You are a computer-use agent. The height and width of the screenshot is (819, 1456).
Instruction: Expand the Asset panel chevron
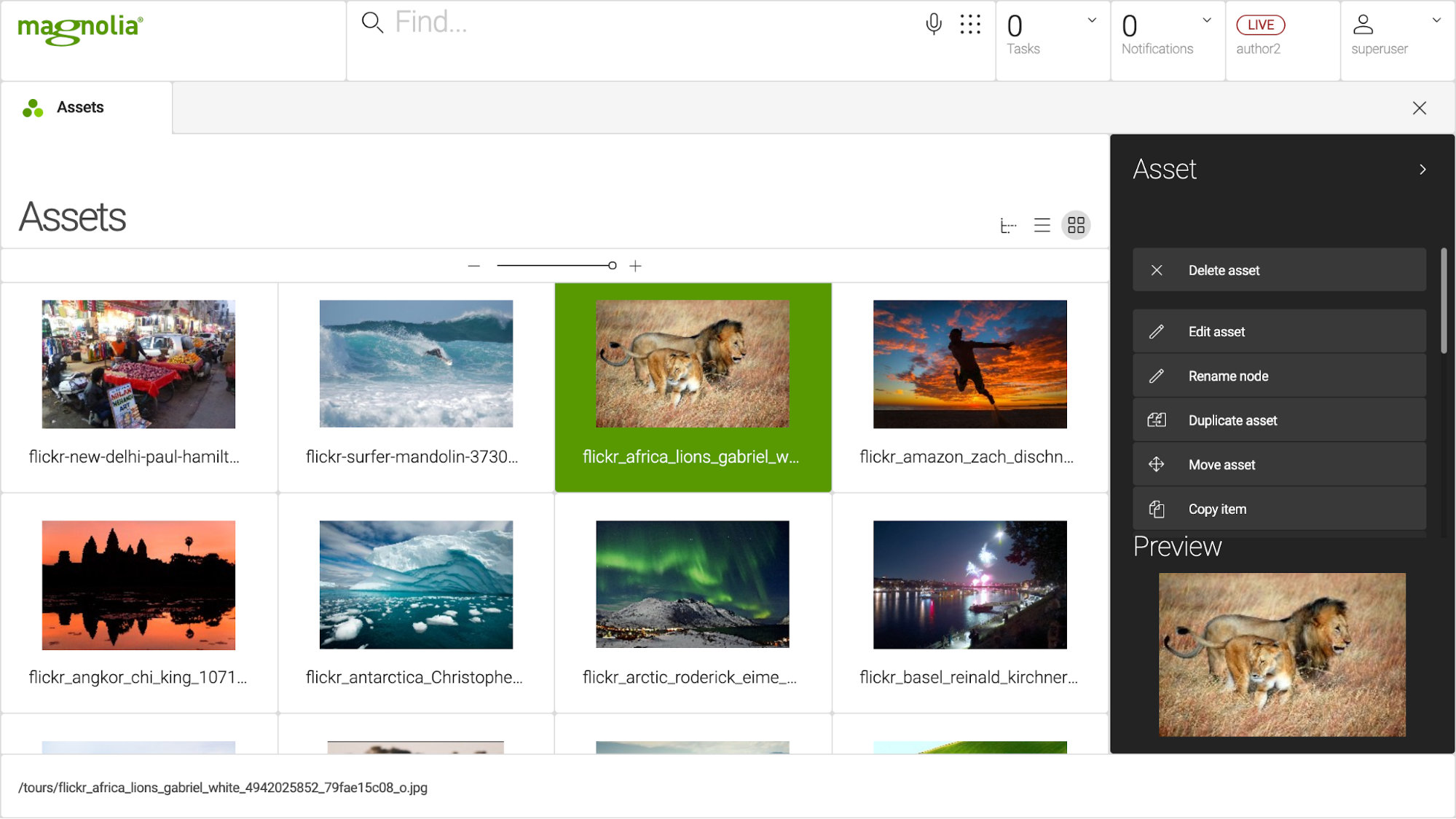[x=1422, y=169]
